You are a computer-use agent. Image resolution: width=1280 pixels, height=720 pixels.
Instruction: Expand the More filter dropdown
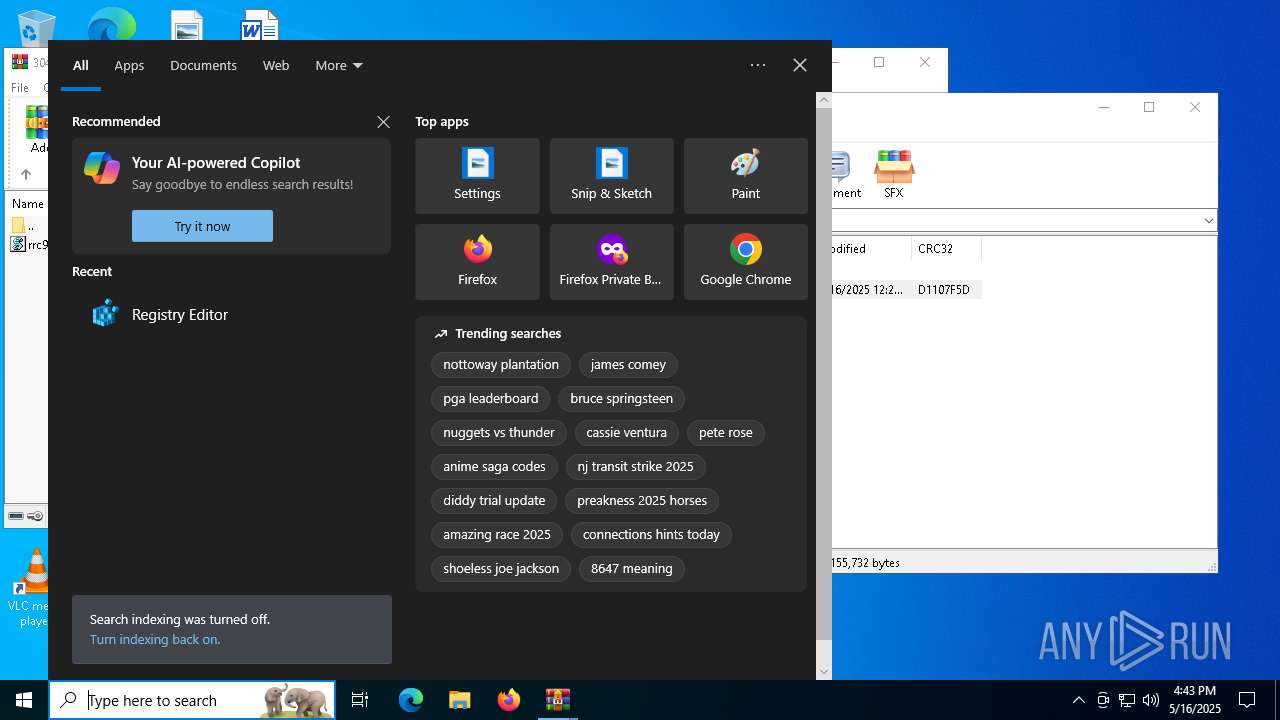tap(339, 65)
